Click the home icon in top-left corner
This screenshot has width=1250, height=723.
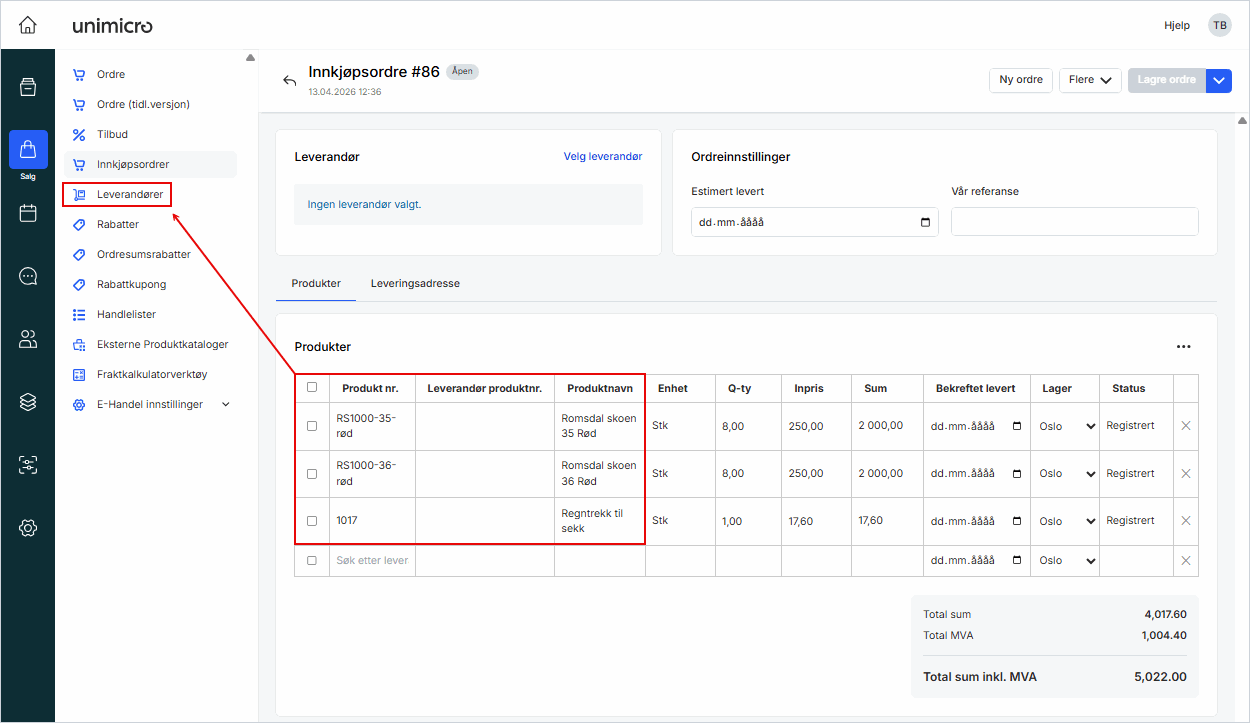point(27,25)
